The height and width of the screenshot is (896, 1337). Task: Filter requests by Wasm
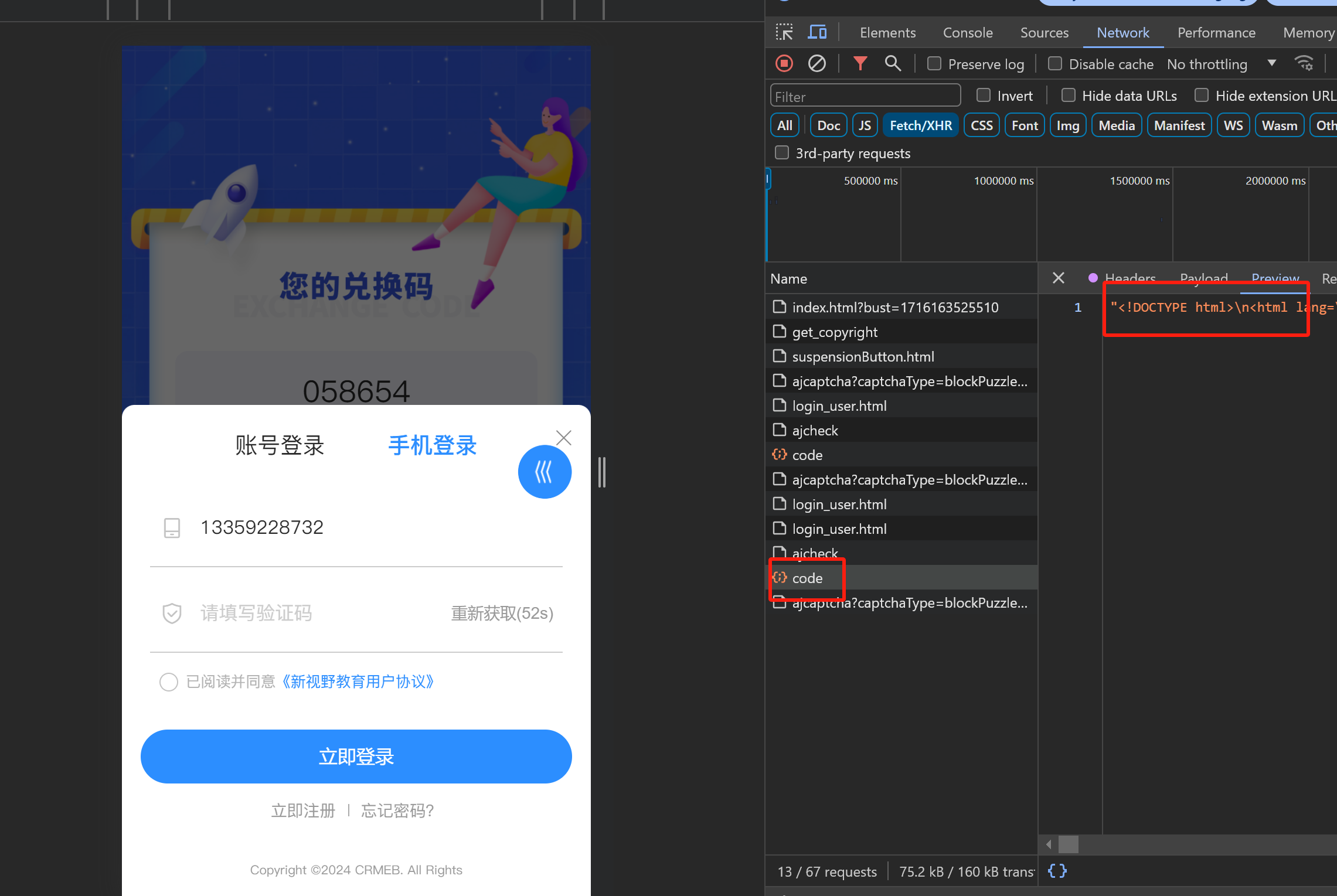(x=1280, y=125)
